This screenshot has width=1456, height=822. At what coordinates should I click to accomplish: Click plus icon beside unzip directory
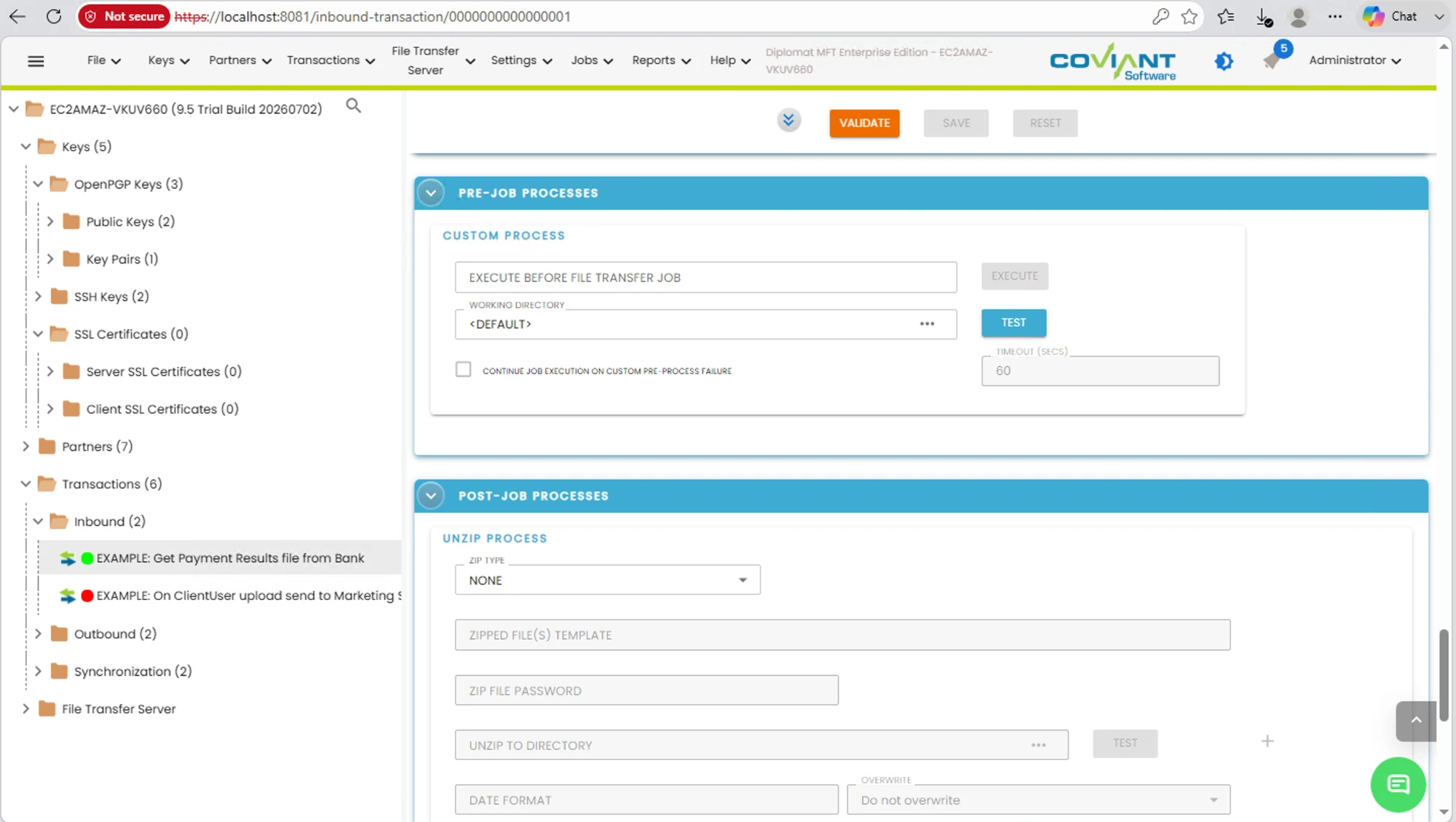pos(1267,741)
